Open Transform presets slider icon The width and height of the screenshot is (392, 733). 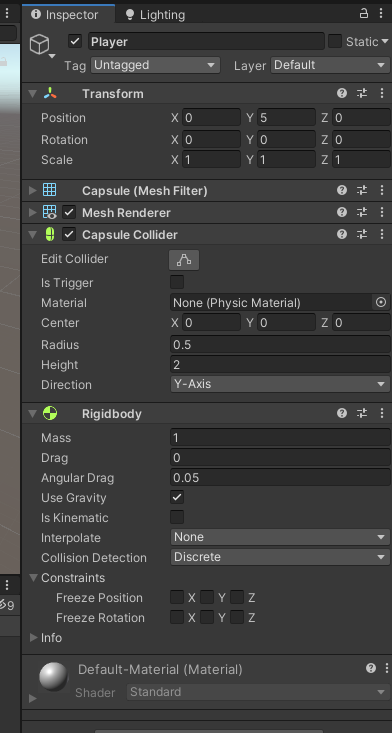pos(362,93)
